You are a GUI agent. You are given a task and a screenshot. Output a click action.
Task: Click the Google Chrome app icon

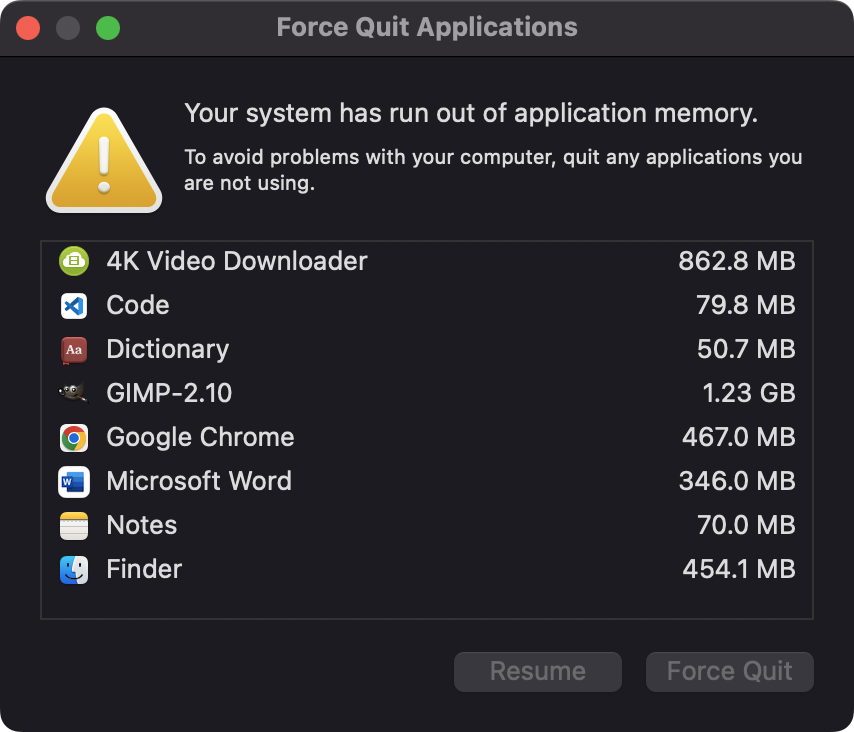(x=74, y=438)
